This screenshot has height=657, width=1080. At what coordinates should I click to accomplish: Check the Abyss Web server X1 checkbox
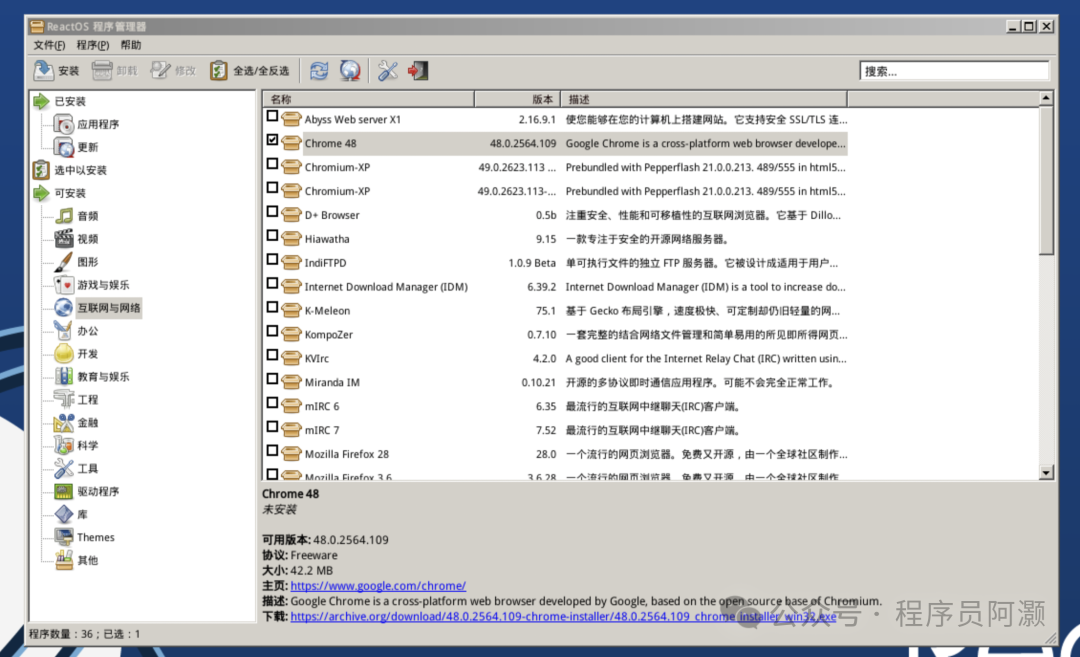tap(273, 116)
